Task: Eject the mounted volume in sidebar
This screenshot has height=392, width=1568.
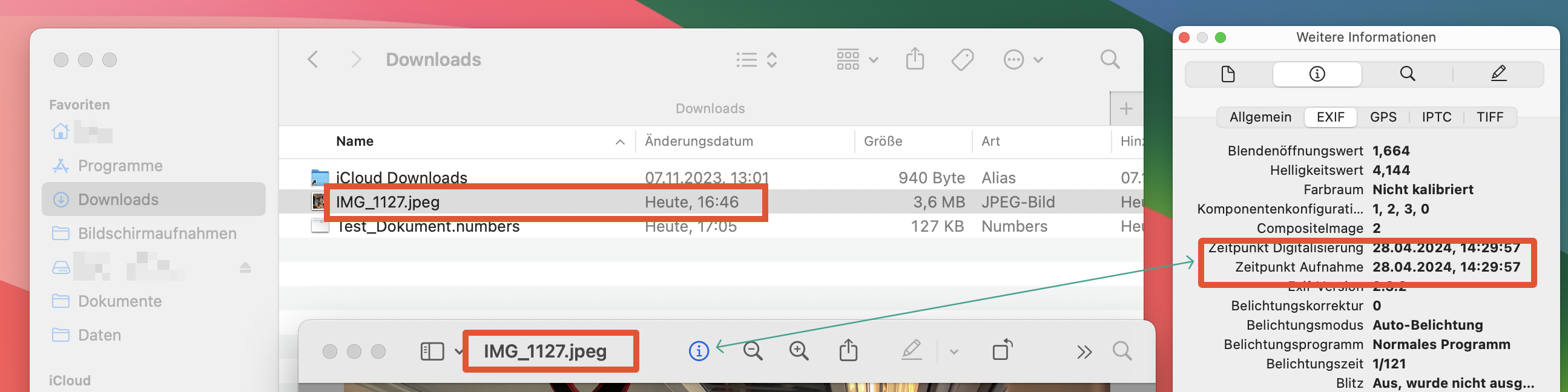Action: [245, 267]
